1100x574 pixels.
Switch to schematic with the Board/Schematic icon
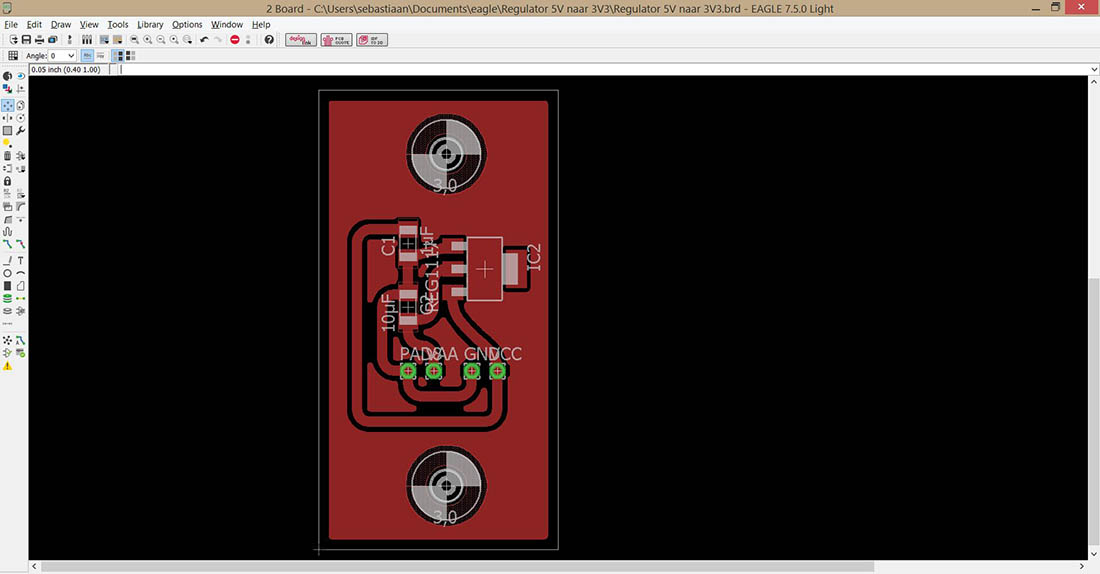(x=69, y=40)
